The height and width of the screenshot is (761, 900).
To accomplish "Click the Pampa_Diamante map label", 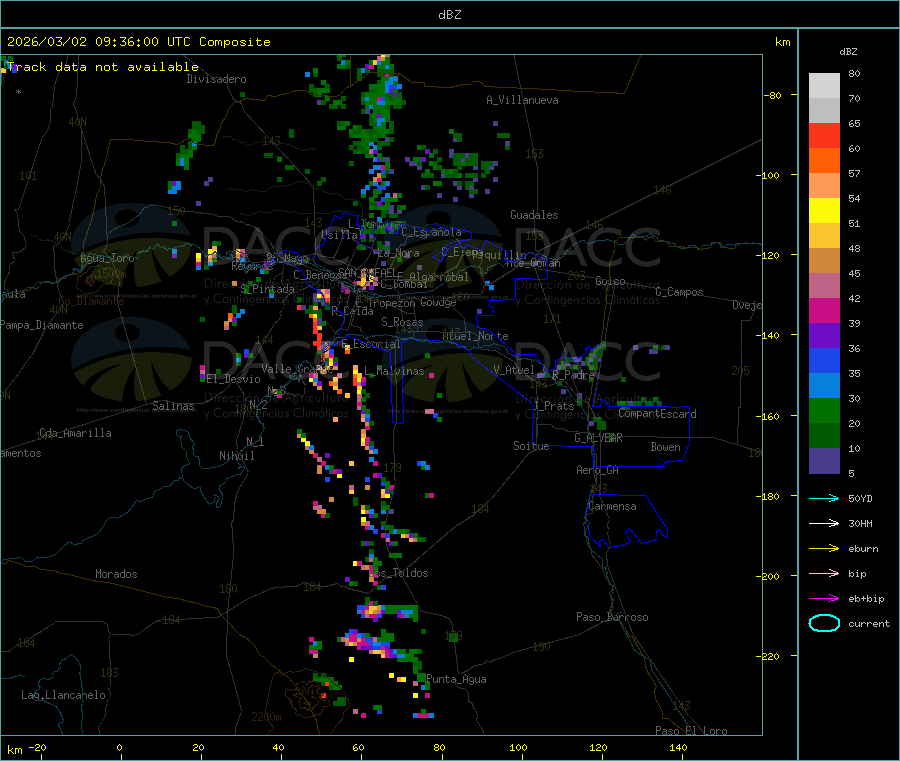I will (x=41, y=325).
